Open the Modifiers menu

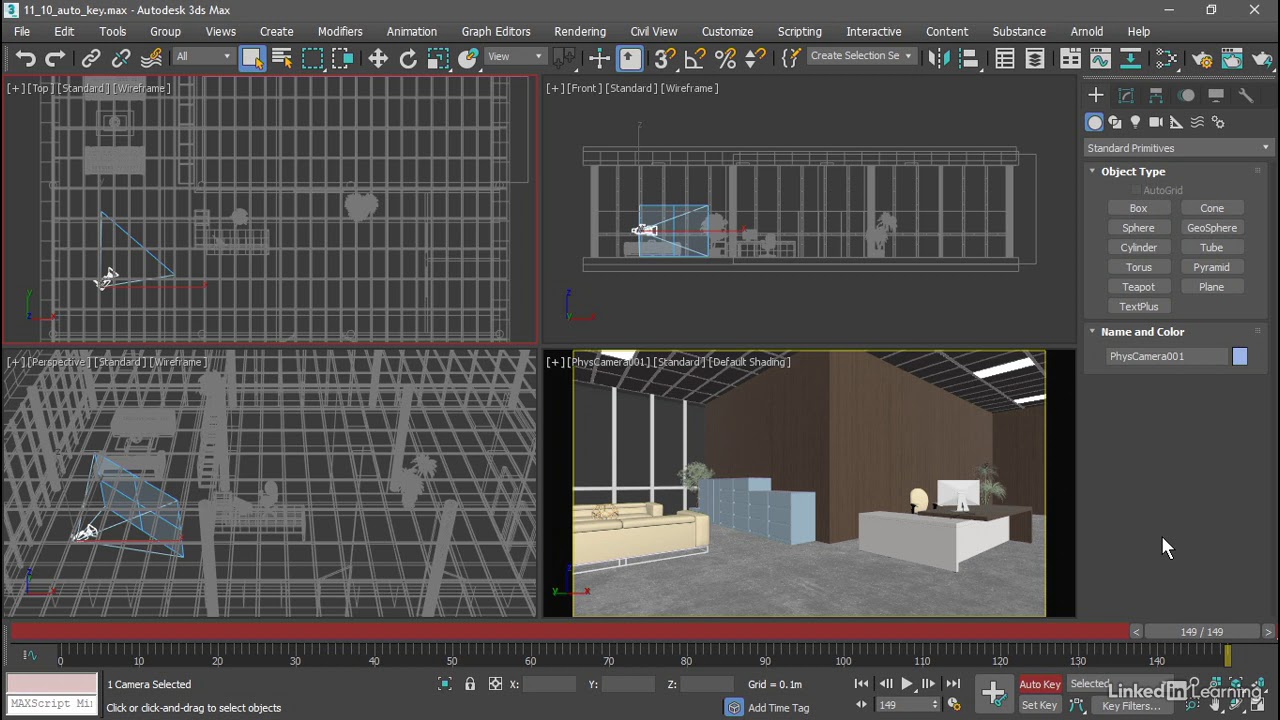tap(340, 31)
